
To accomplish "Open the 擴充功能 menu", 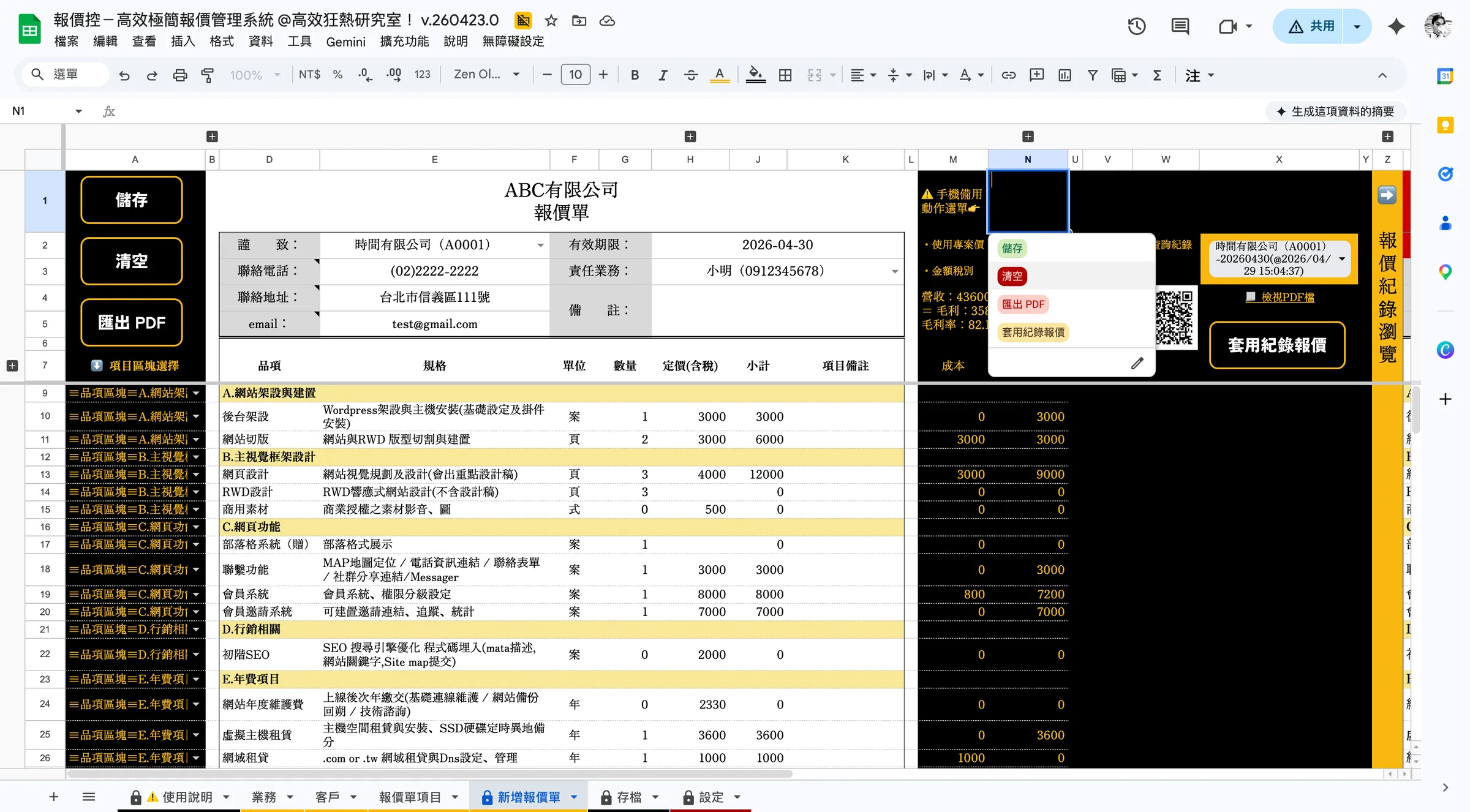I will (404, 41).
